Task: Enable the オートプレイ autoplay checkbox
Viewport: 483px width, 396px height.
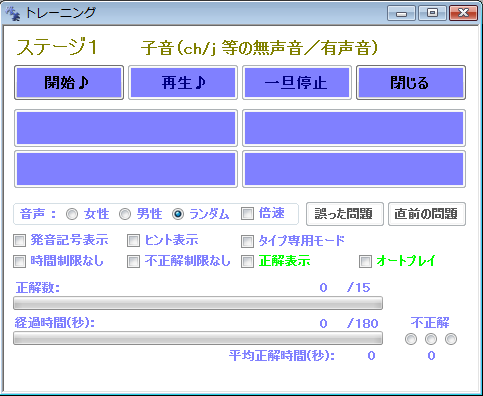Action: (x=365, y=262)
